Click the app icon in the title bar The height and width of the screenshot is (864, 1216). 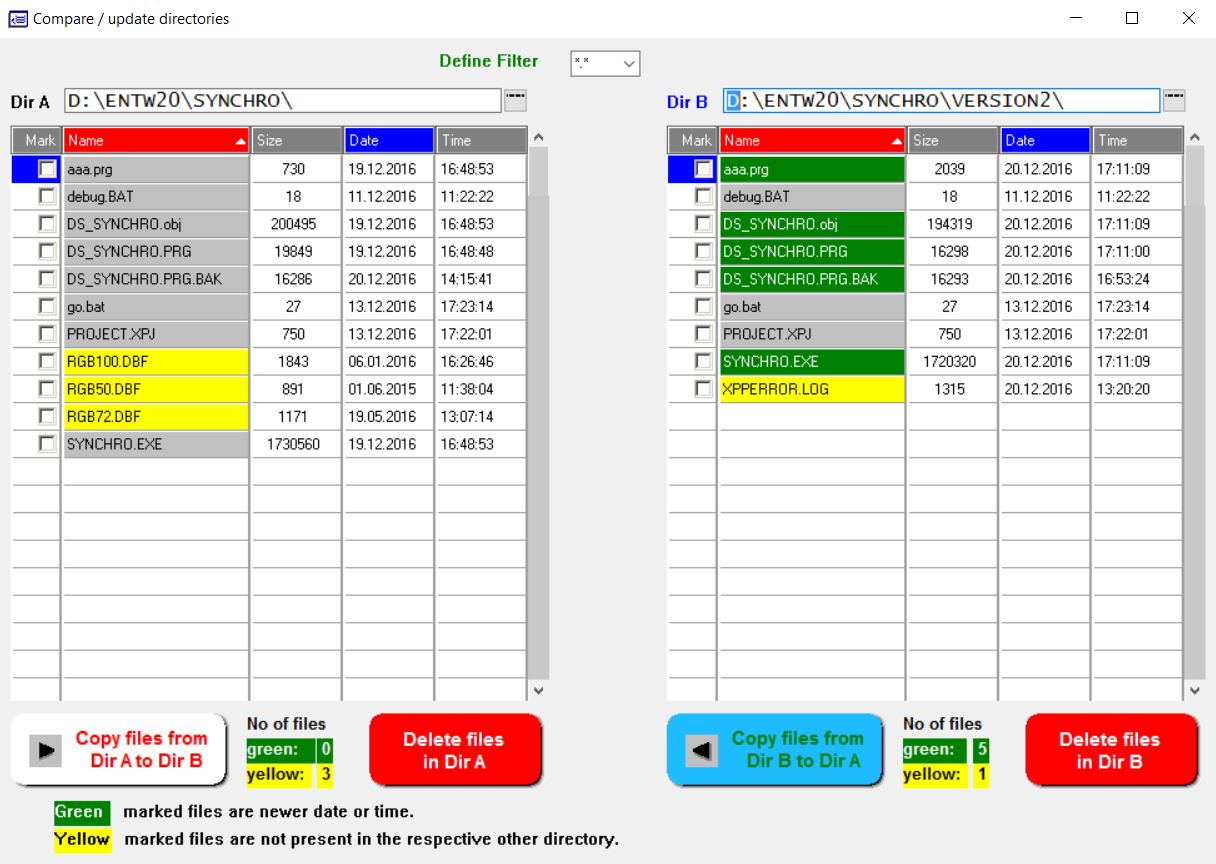[x=18, y=18]
